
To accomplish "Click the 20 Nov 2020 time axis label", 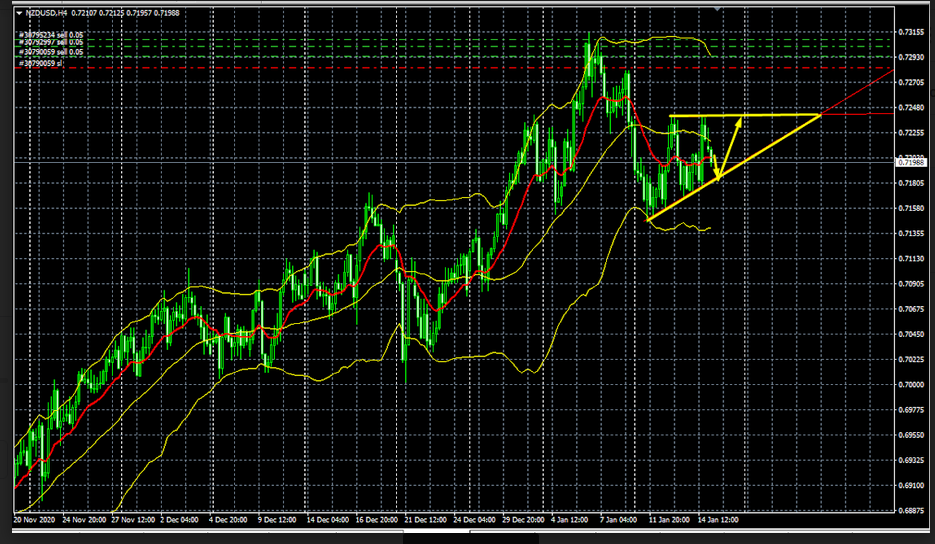I will (36, 520).
